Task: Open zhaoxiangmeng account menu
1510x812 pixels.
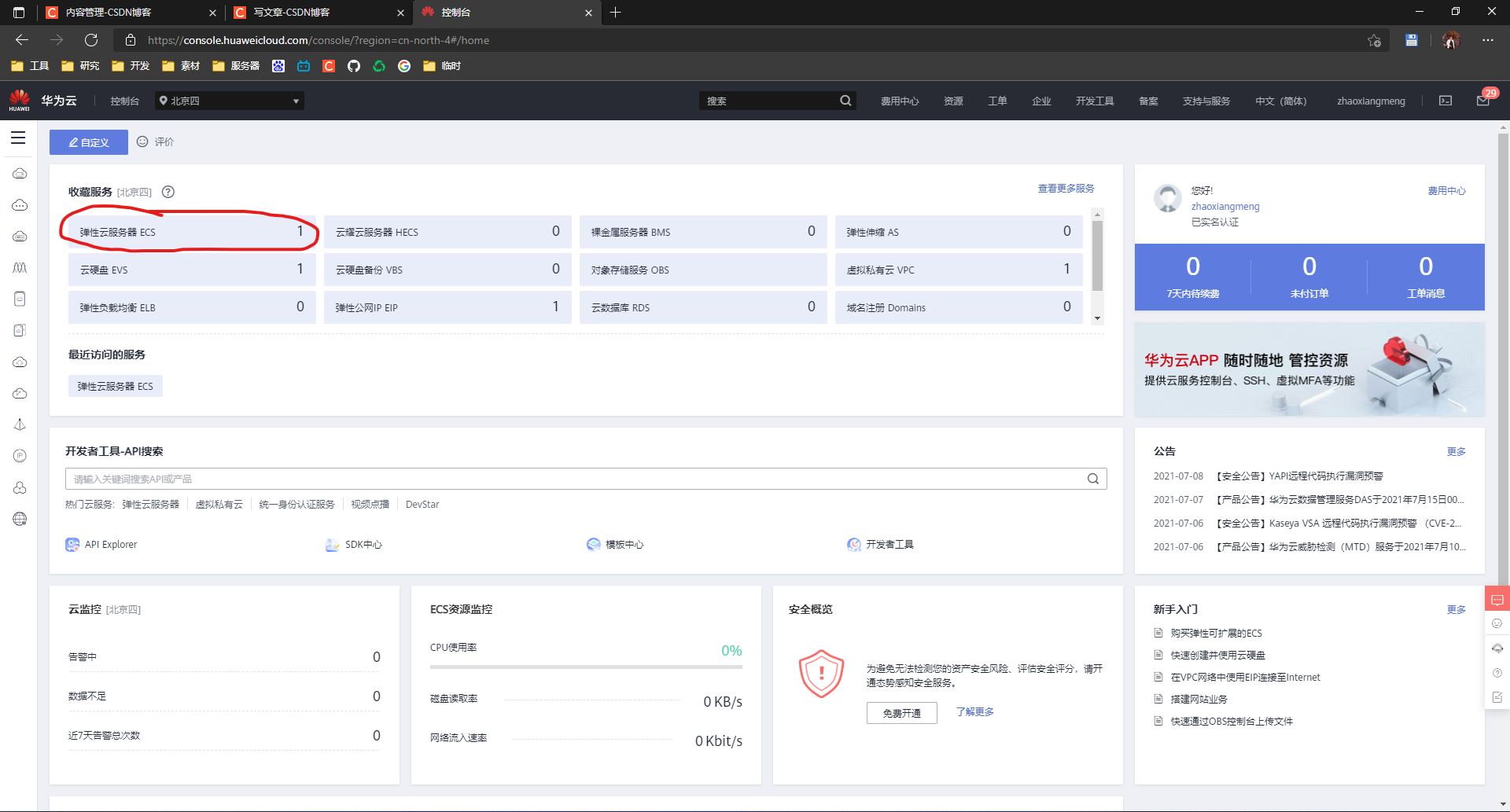Action: [1371, 101]
